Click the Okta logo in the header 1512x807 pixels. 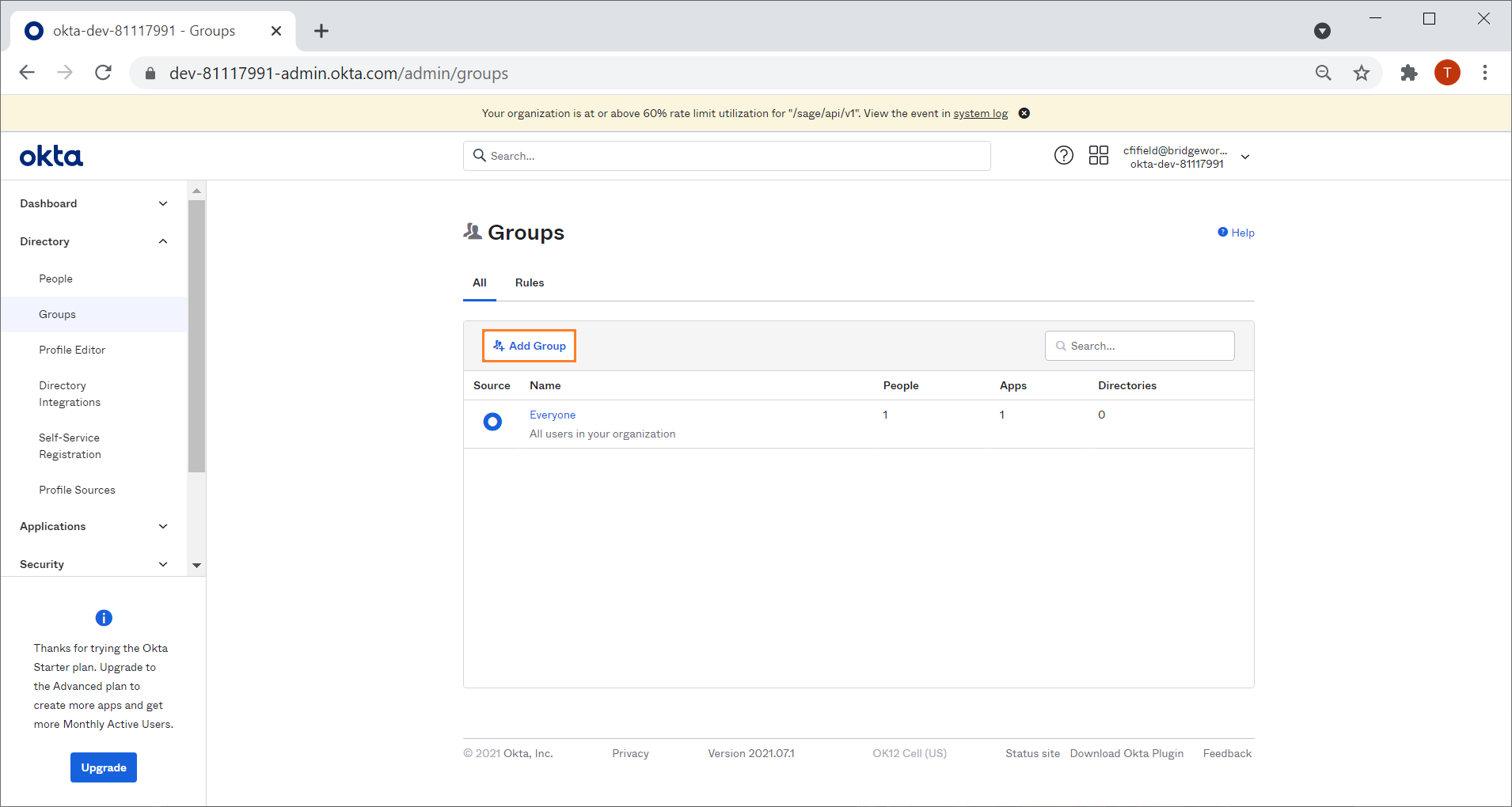coord(51,156)
